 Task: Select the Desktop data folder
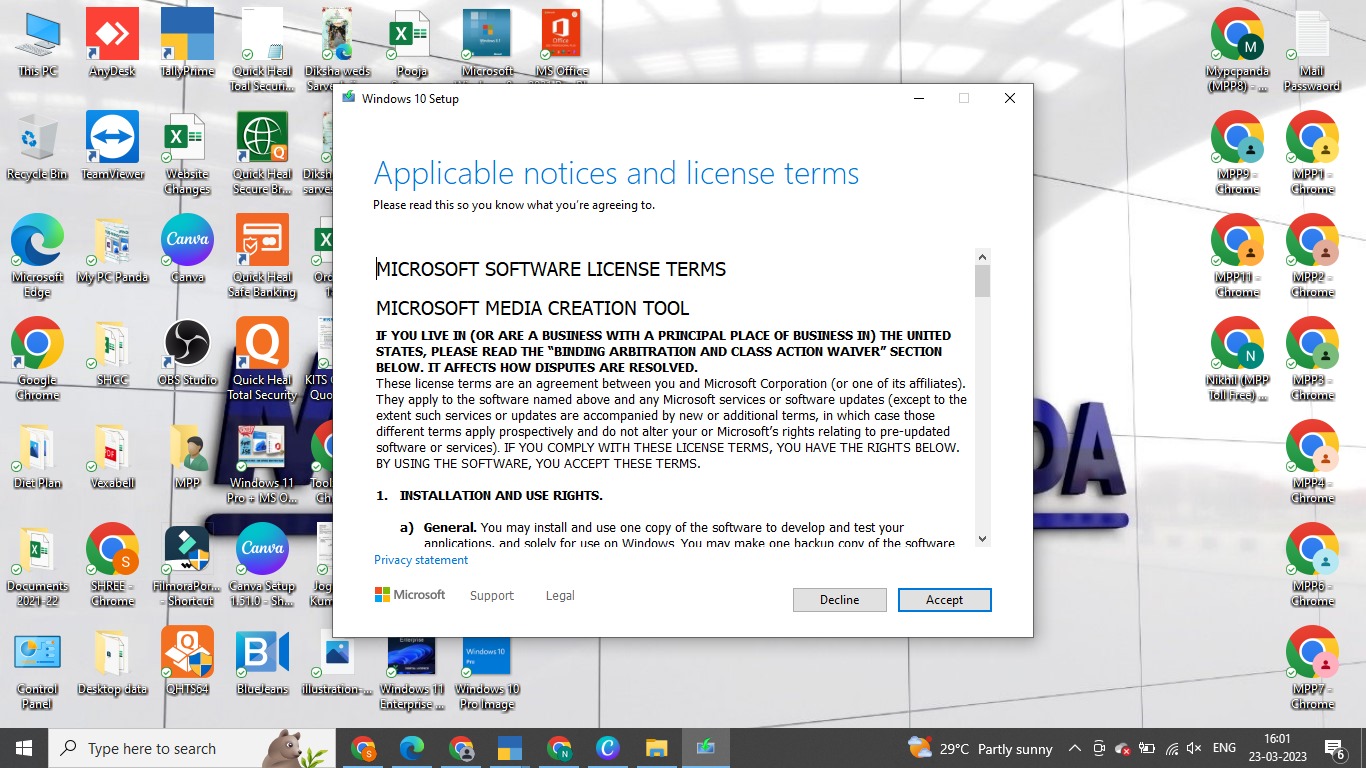[112, 662]
